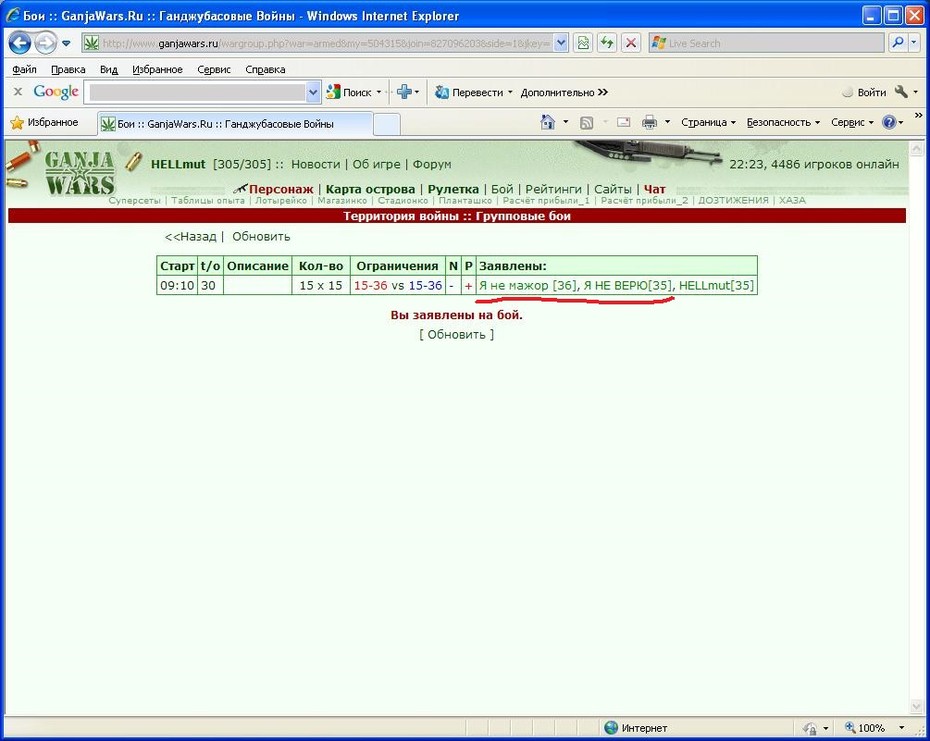Open player HELLmut[35] in table

pos(716,285)
